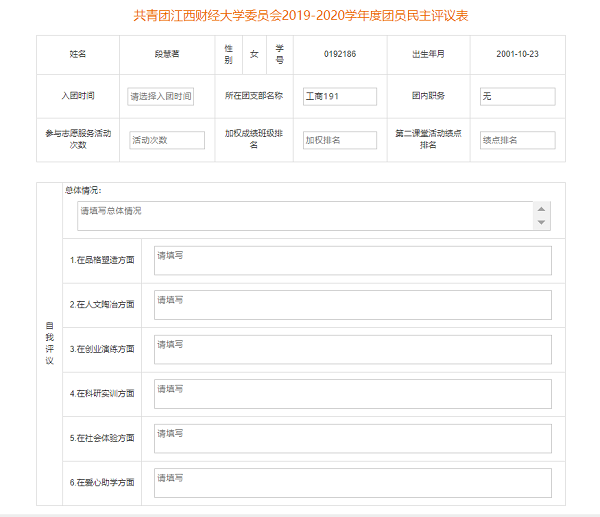The width and height of the screenshot is (600, 517).
Task: Click the 活动次数 input field
Action: coord(167,140)
